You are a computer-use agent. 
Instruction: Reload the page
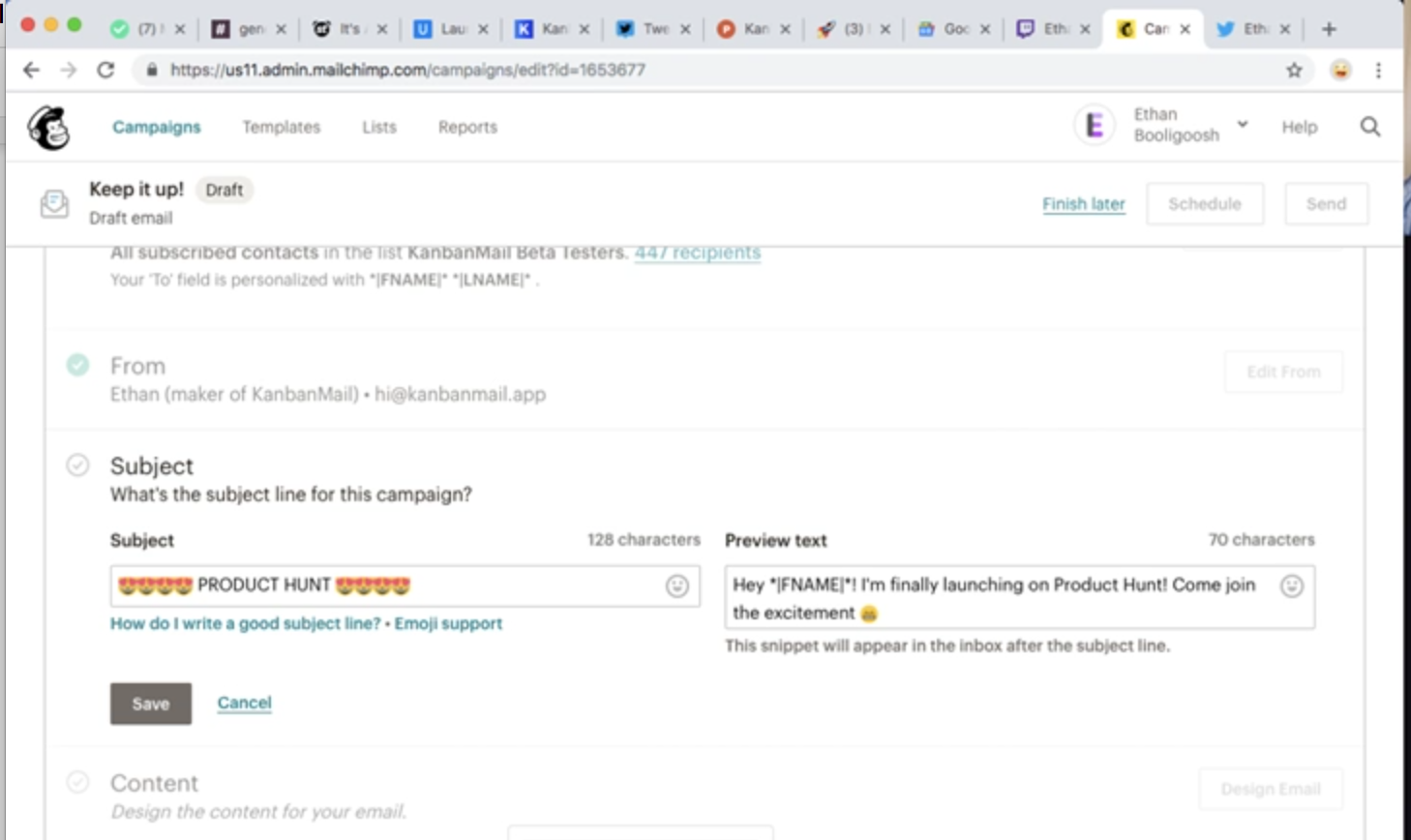pyautogui.click(x=105, y=70)
